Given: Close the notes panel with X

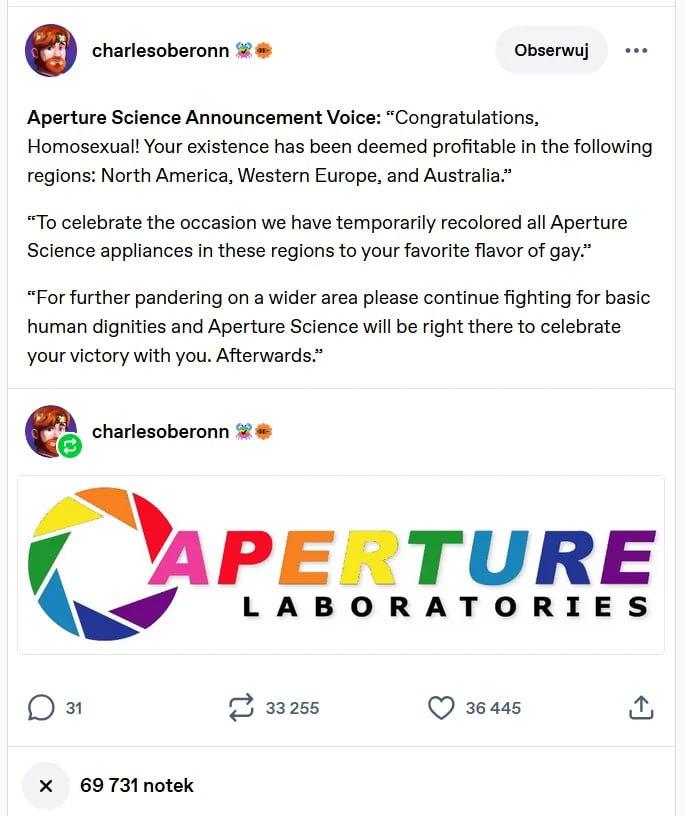Looking at the screenshot, I should (46, 785).
